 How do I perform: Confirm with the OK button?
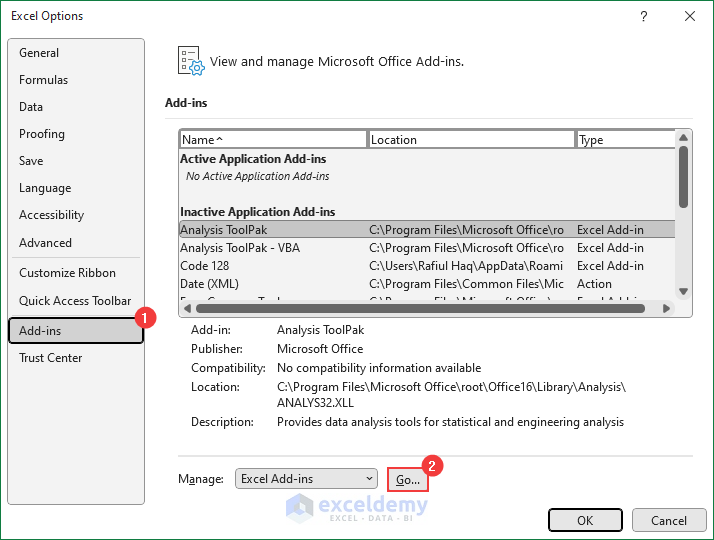(x=585, y=520)
